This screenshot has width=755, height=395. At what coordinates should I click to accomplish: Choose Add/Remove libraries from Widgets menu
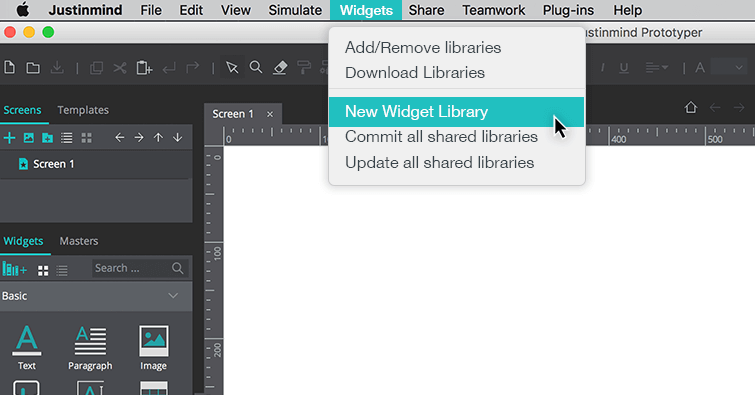click(423, 48)
